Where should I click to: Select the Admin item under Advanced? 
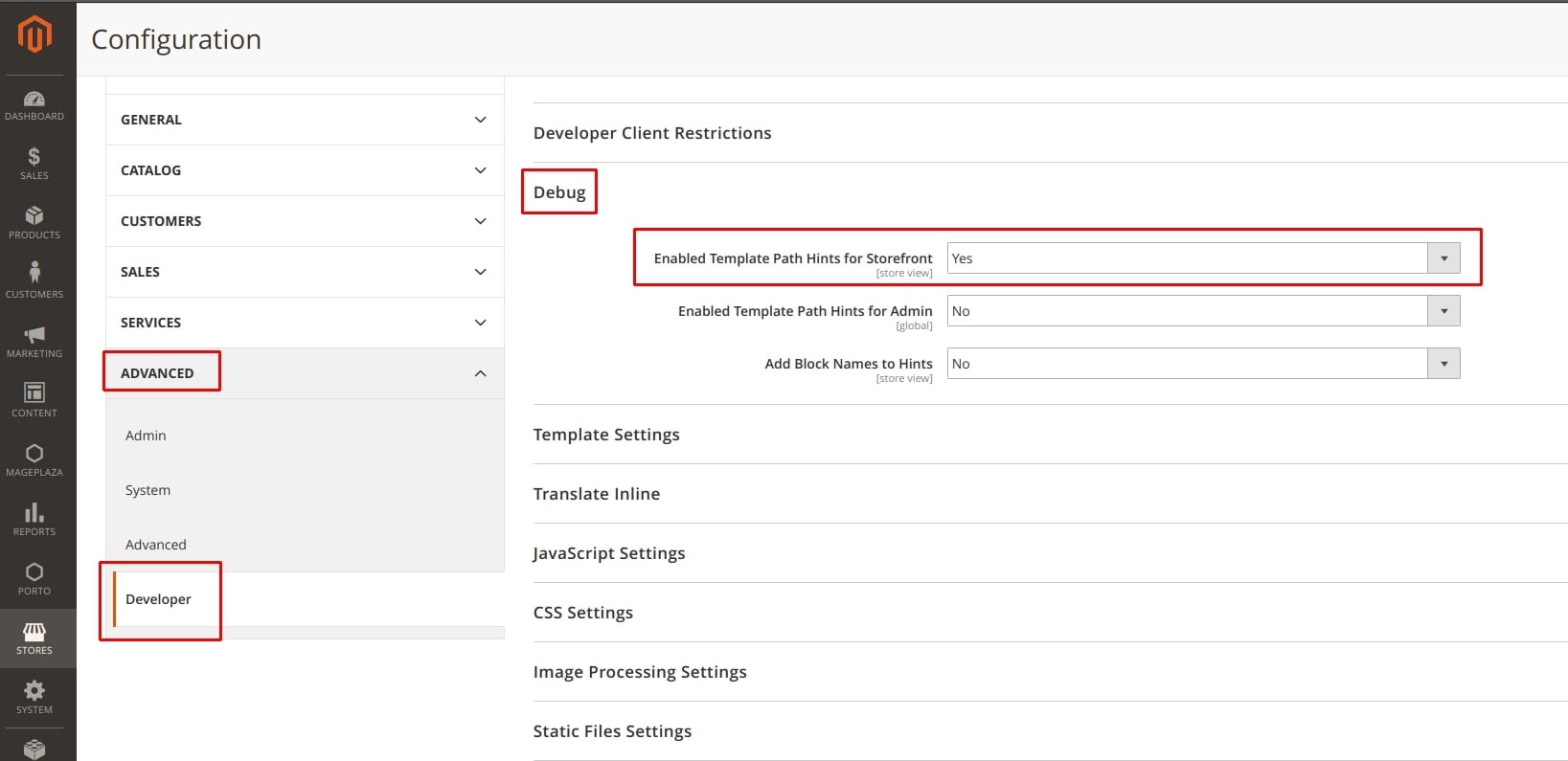[146, 436]
